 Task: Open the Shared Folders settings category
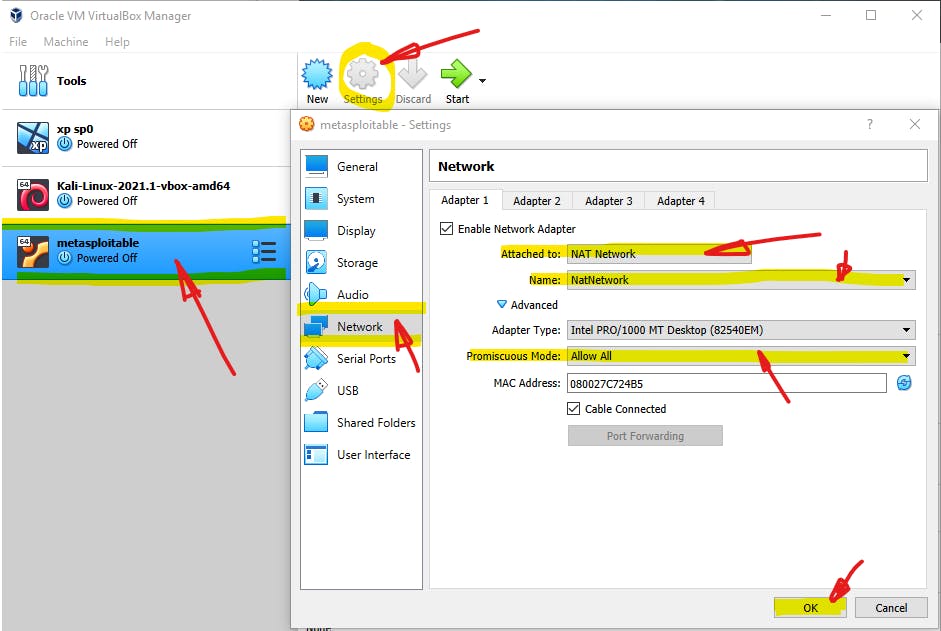(361, 423)
